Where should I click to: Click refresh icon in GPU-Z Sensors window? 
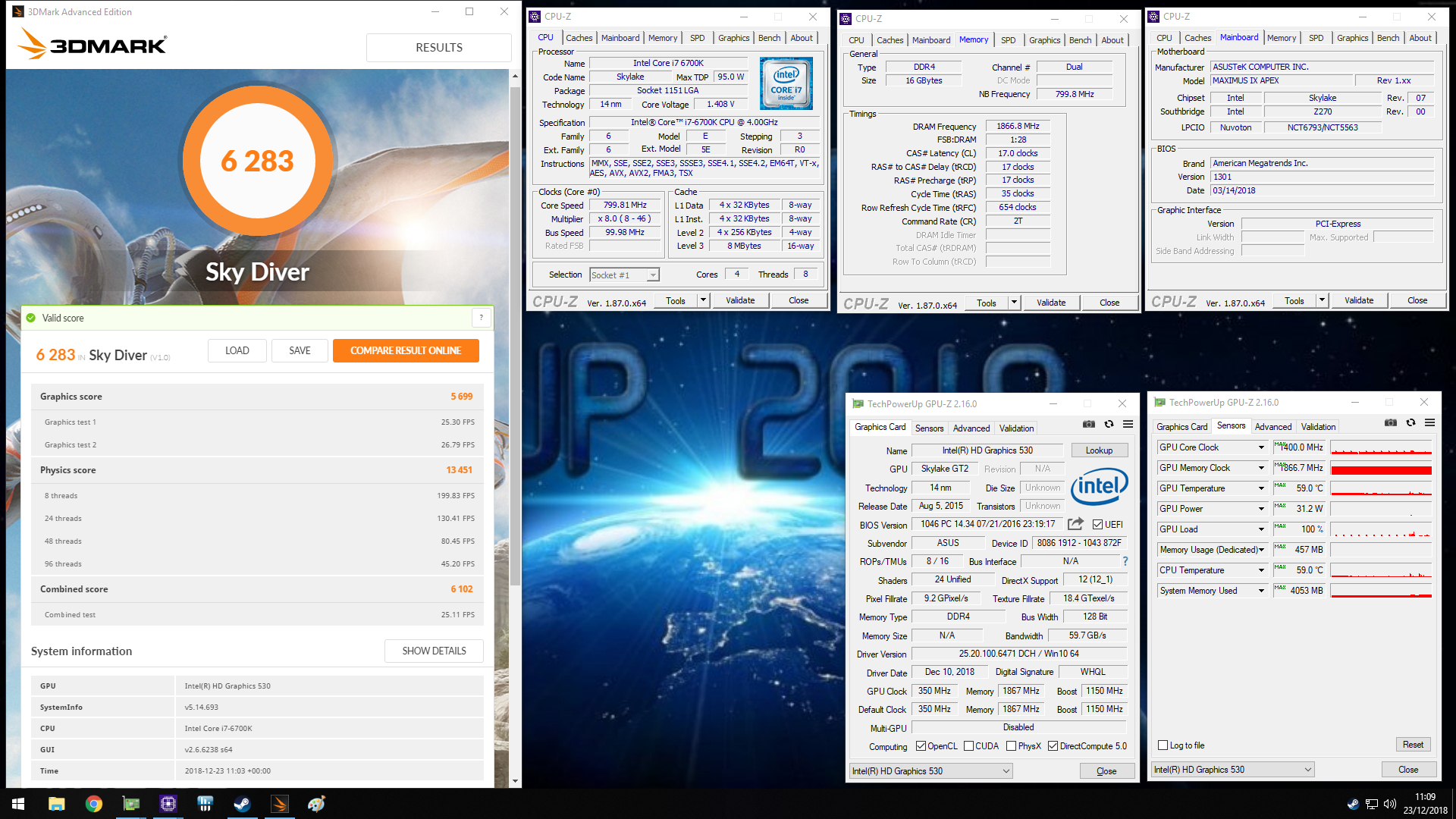click(x=1410, y=422)
